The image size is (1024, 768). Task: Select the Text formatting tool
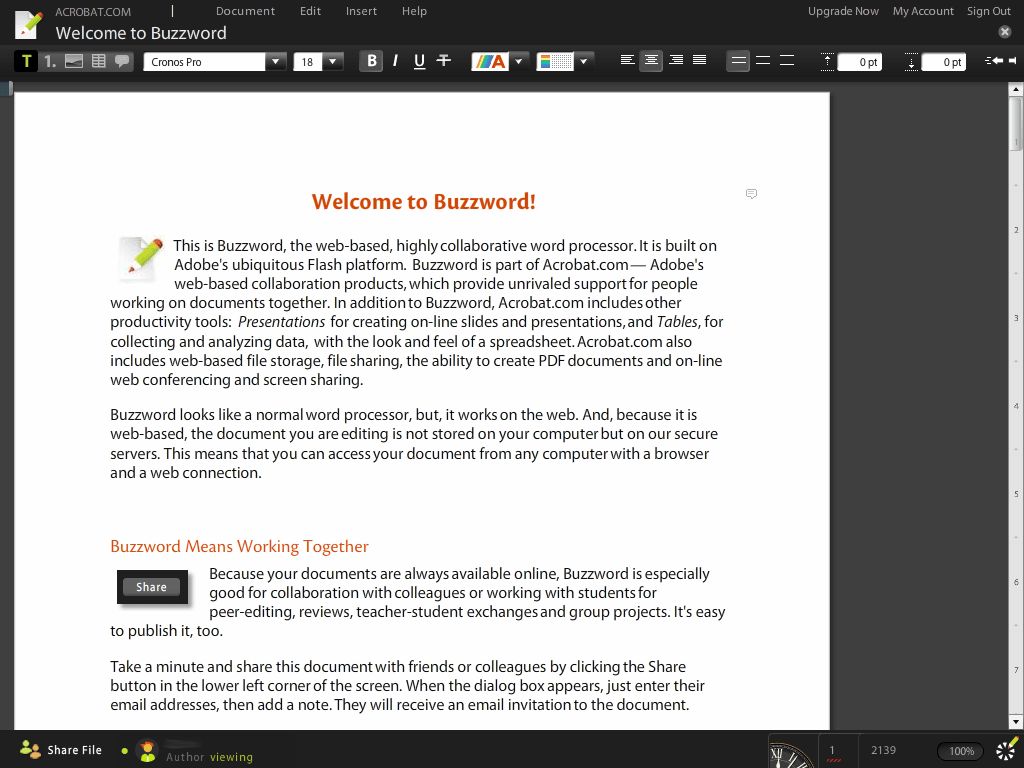[x=25, y=60]
